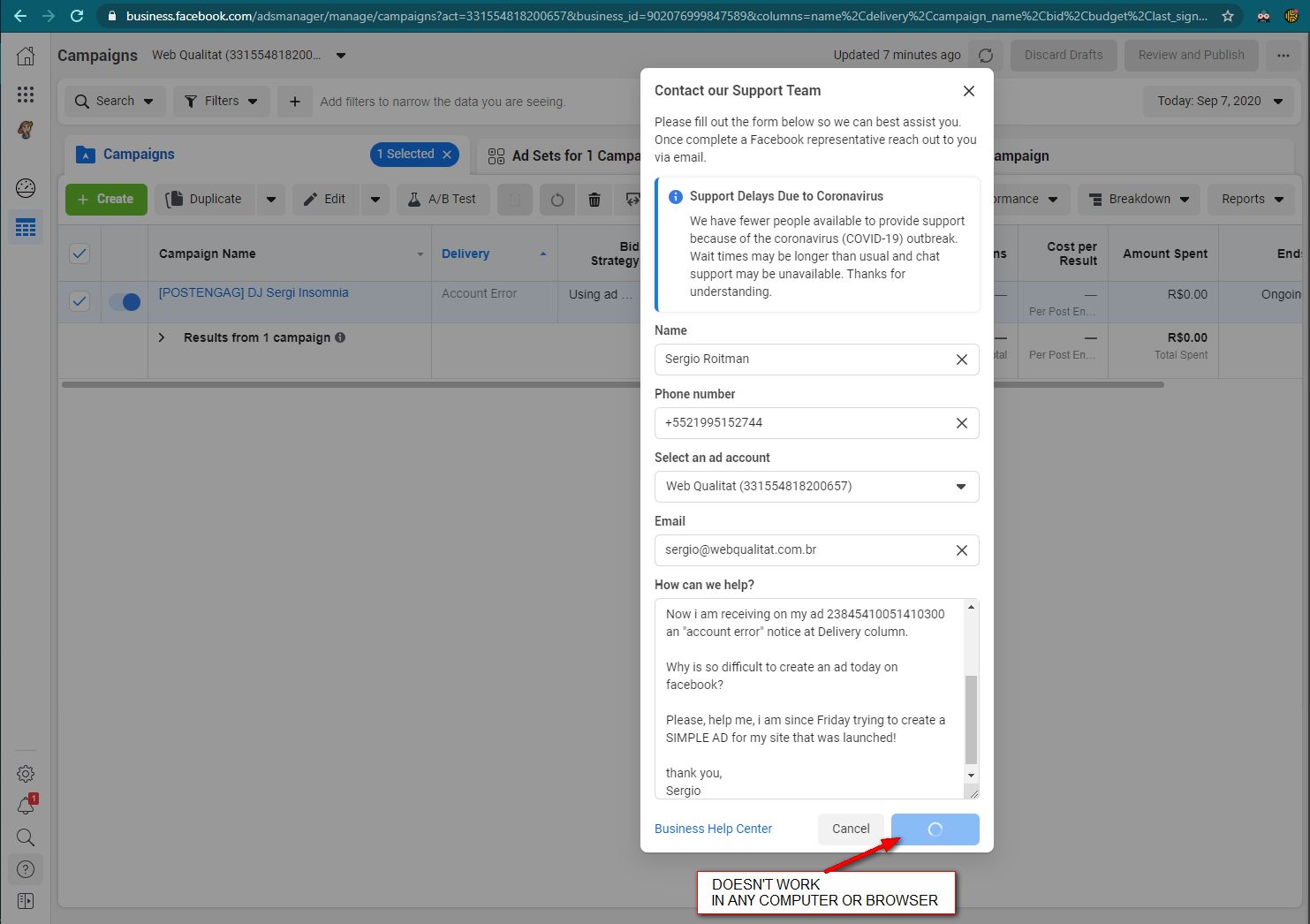Click the Email input field
1310x924 pixels.
(816, 550)
